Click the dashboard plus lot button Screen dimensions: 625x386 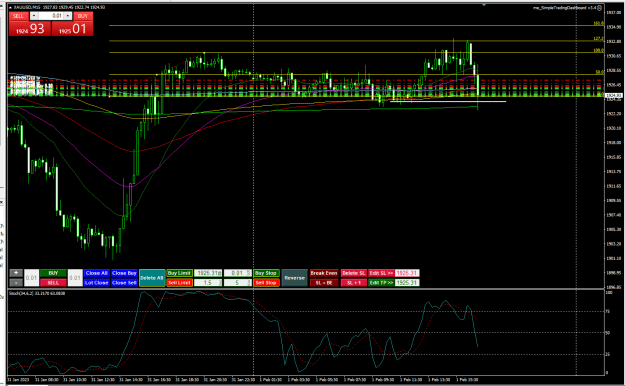pyautogui.click(x=16, y=273)
